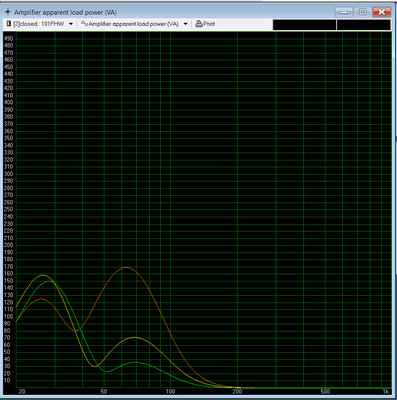397x400 pixels.
Task: Click the design file icon beside '[2]closed'
Action: (x=9, y=24)
